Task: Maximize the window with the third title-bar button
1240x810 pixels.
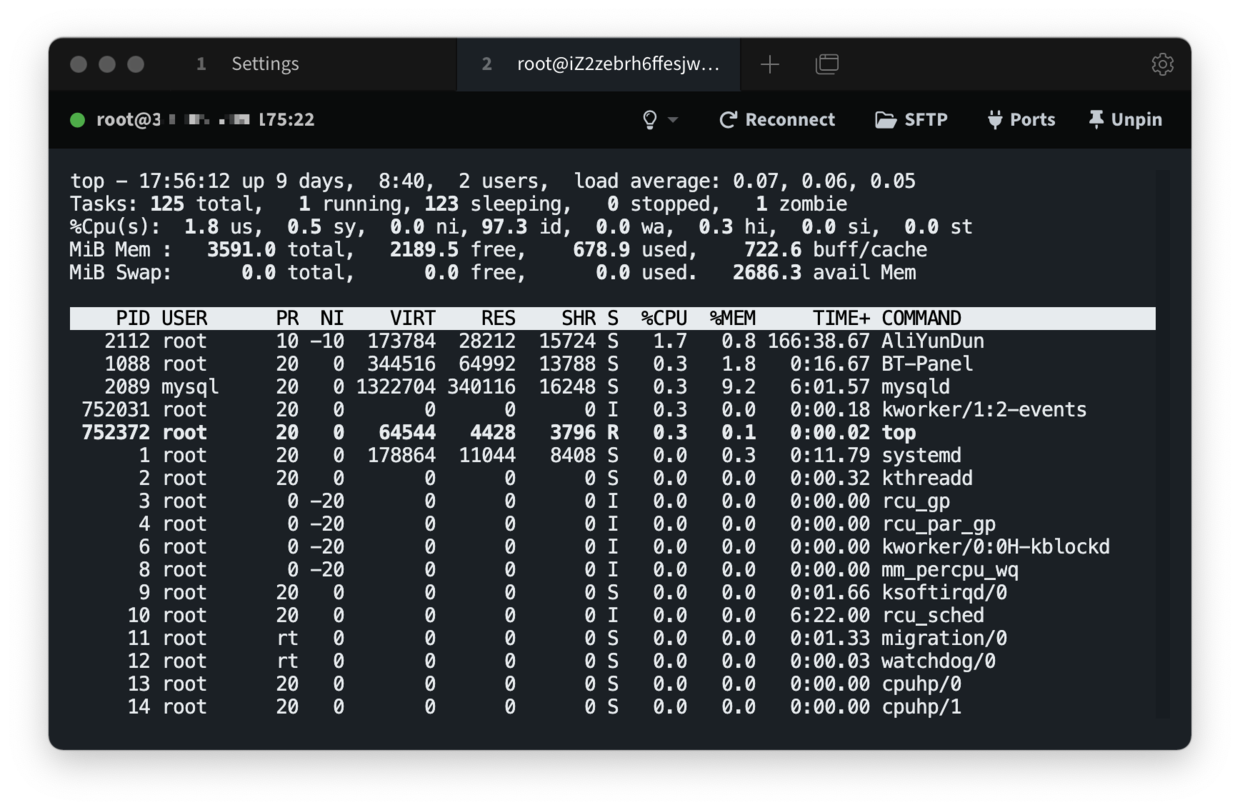Action: (x=136, y=65)
